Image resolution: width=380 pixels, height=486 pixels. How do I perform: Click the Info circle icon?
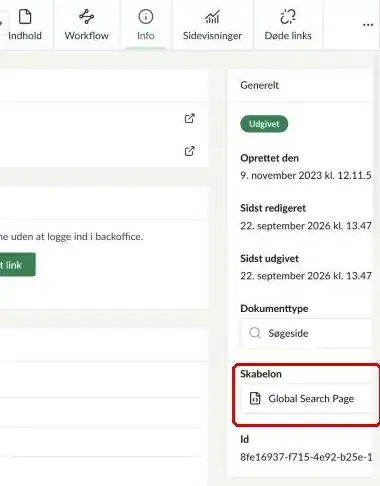tap(146, 17)
